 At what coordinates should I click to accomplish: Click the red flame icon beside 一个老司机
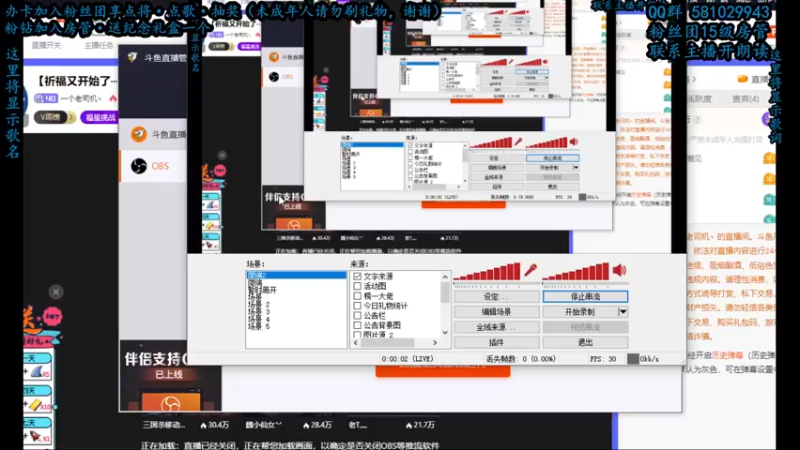click(x=113, y=98)
